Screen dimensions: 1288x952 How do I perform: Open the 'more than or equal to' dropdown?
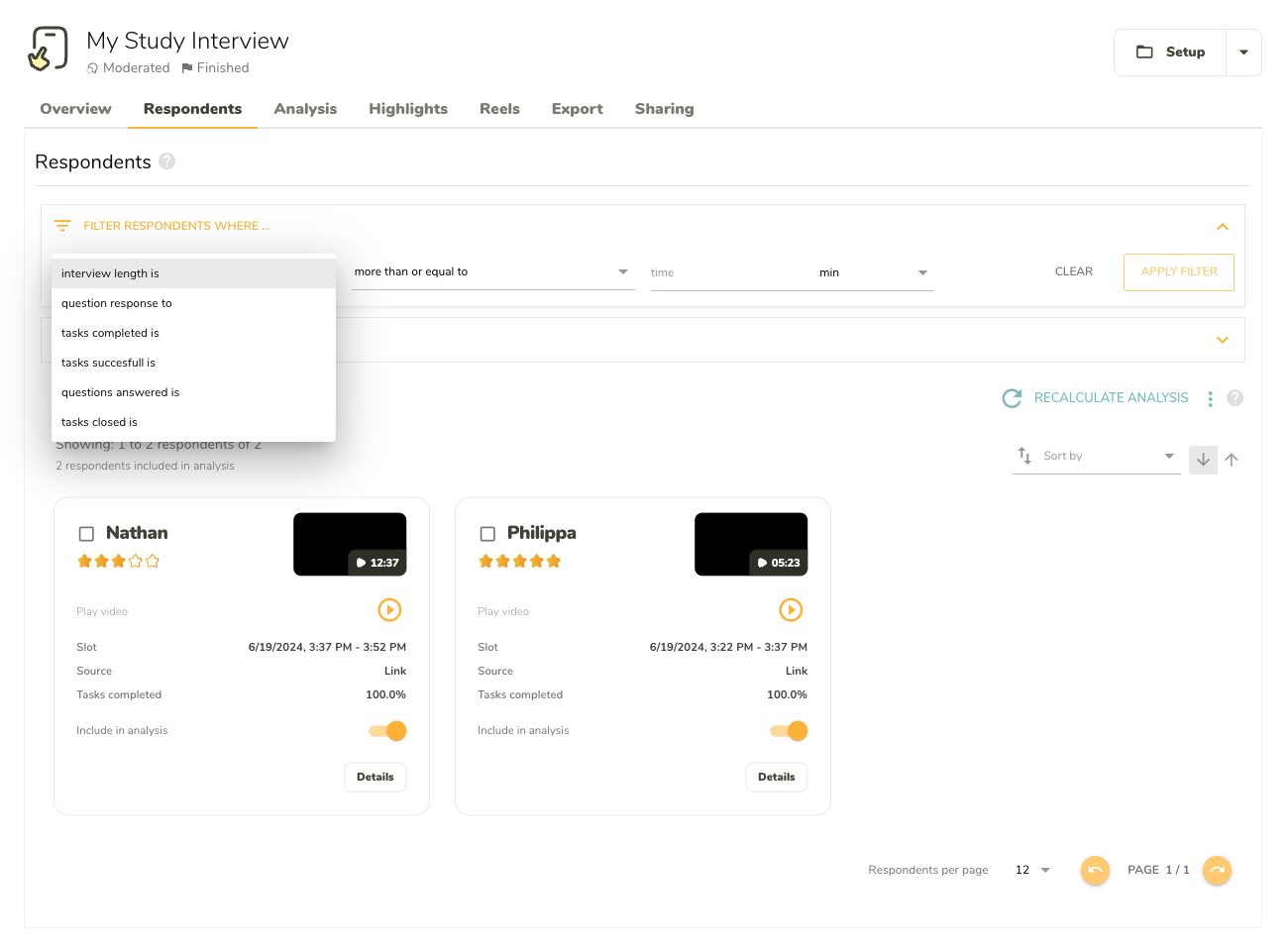point(493,272)
